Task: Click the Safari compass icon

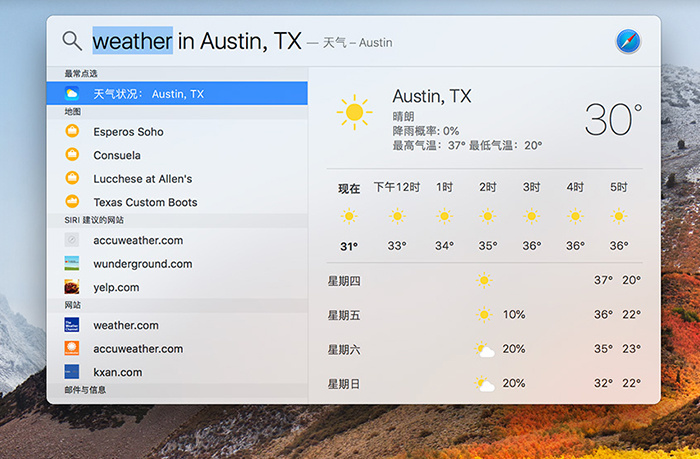Action: [x=628, y=41]
